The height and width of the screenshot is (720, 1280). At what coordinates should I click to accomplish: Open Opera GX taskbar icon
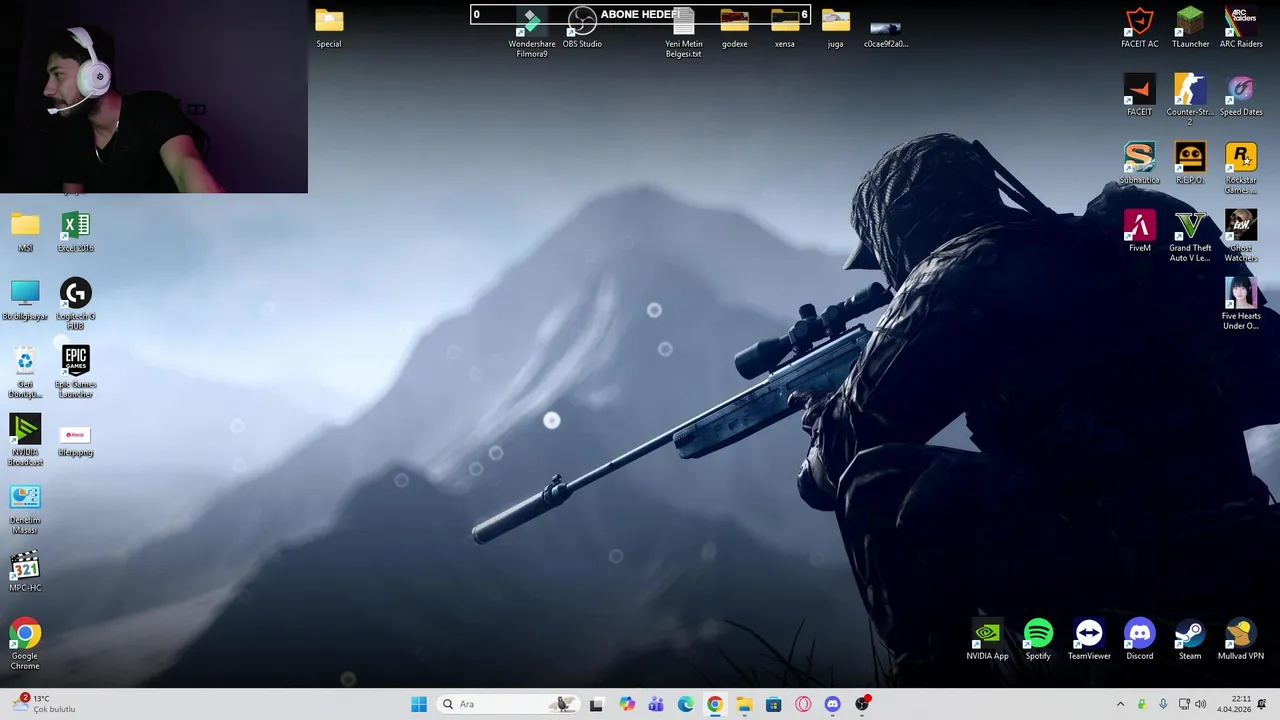point(803,704)
